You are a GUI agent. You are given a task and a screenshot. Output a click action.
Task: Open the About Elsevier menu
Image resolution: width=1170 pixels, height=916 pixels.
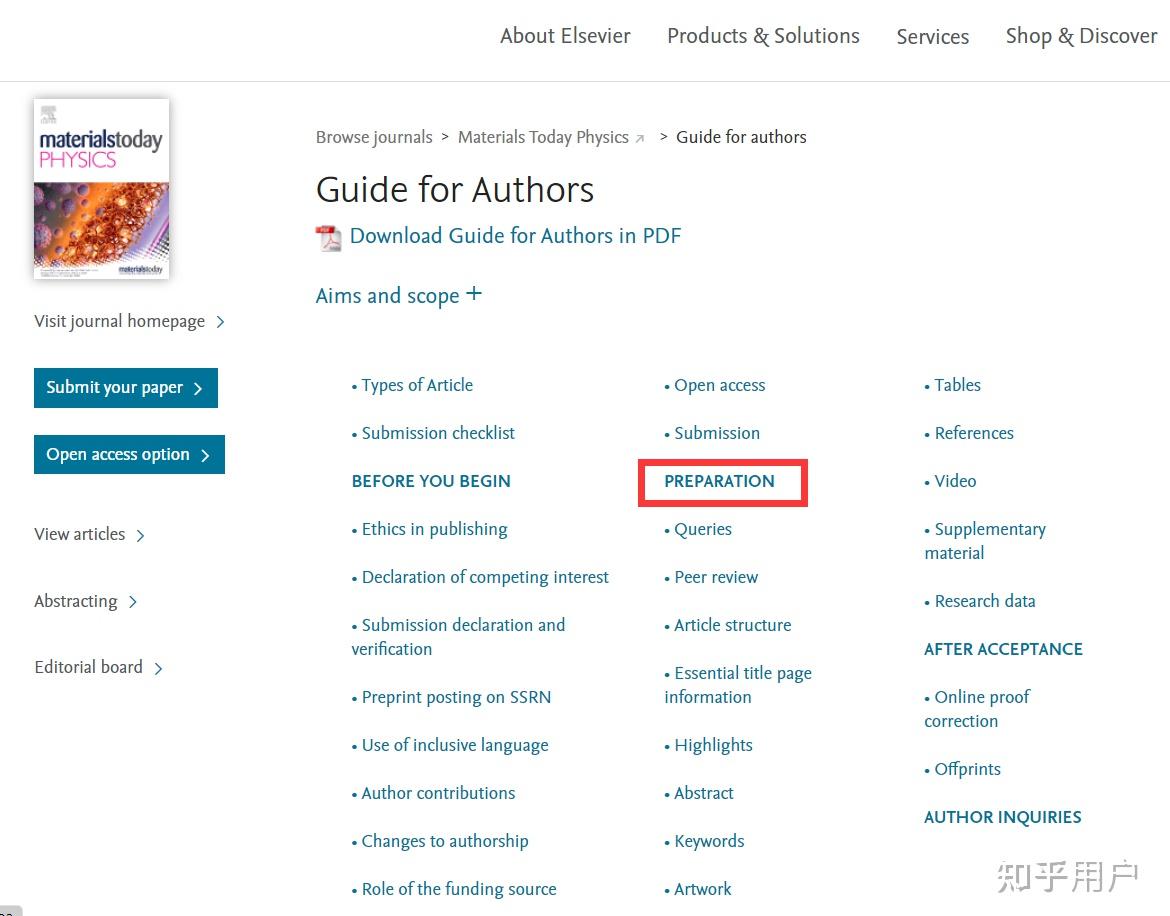[565, 36]
